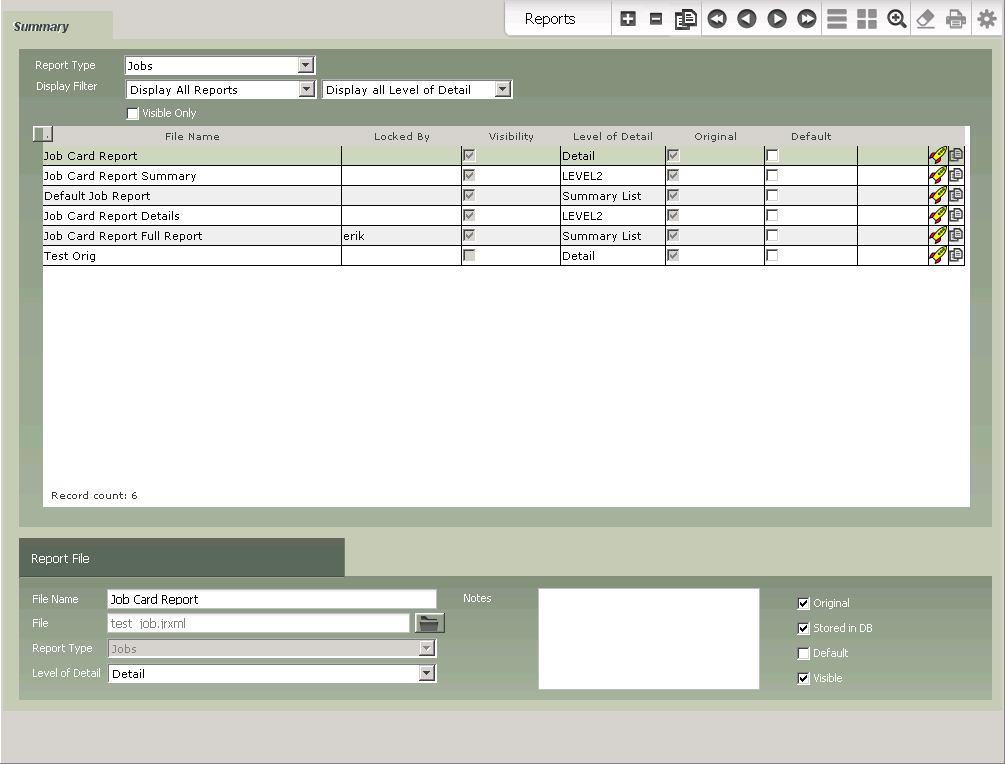This screenshot has width=1005, height=764.
Task: Open the settings gear in toolbar
Action: click(x=986, y=19)
